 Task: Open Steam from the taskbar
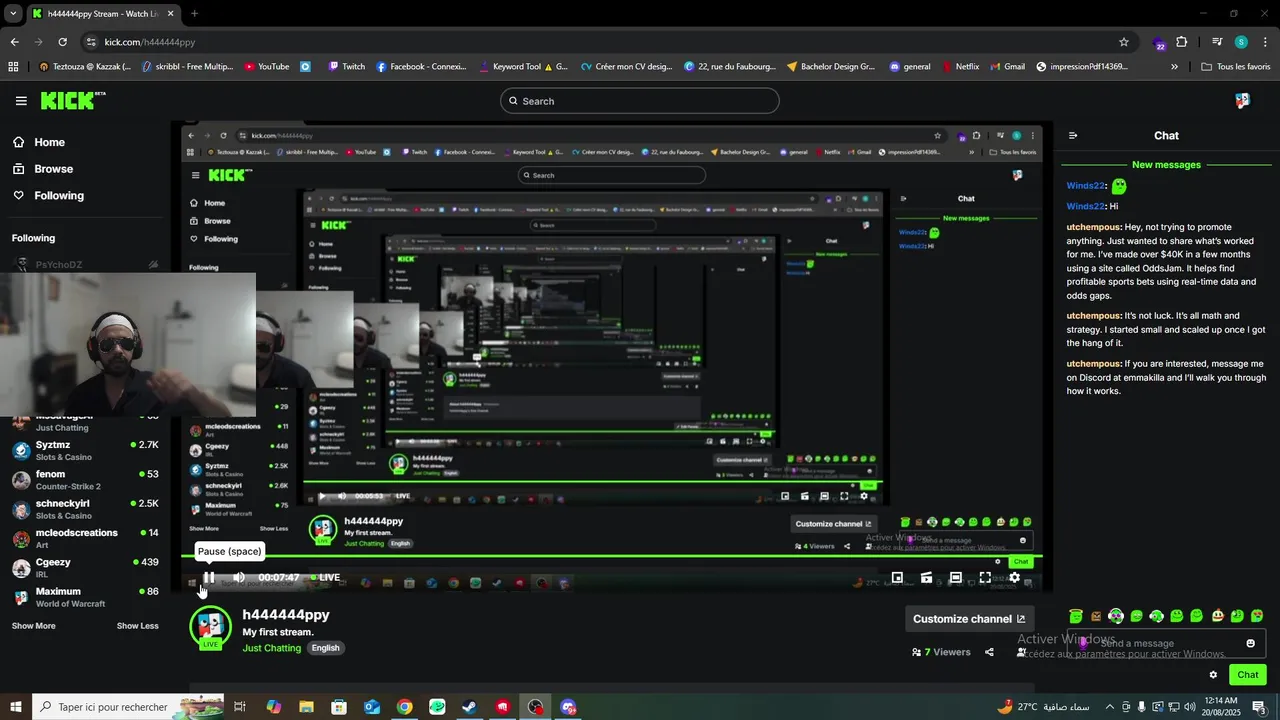(x=469, y=707)
